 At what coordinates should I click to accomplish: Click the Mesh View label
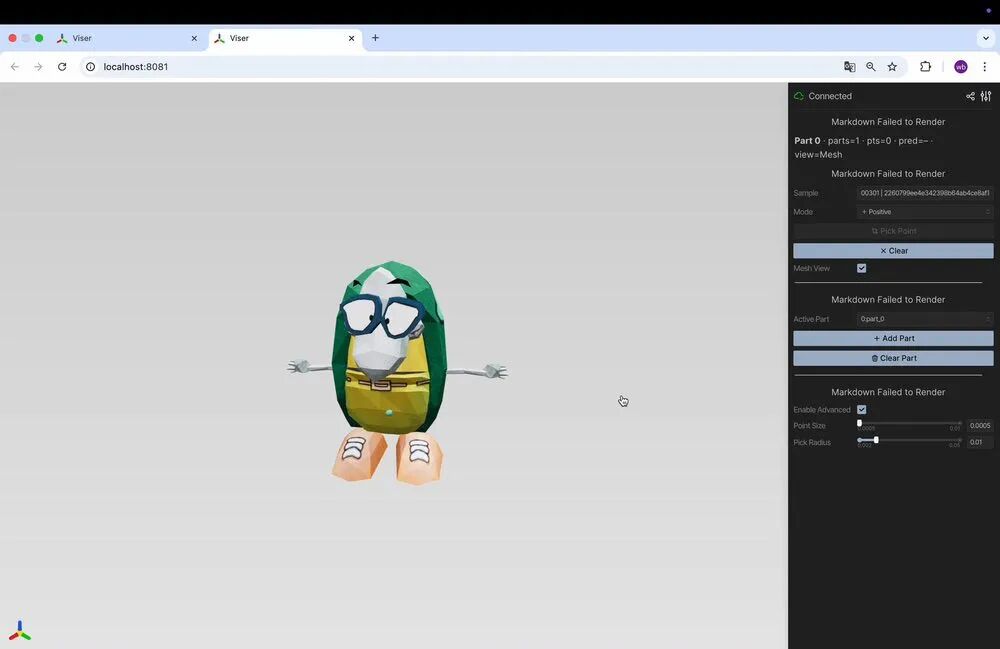pos(811,268)
